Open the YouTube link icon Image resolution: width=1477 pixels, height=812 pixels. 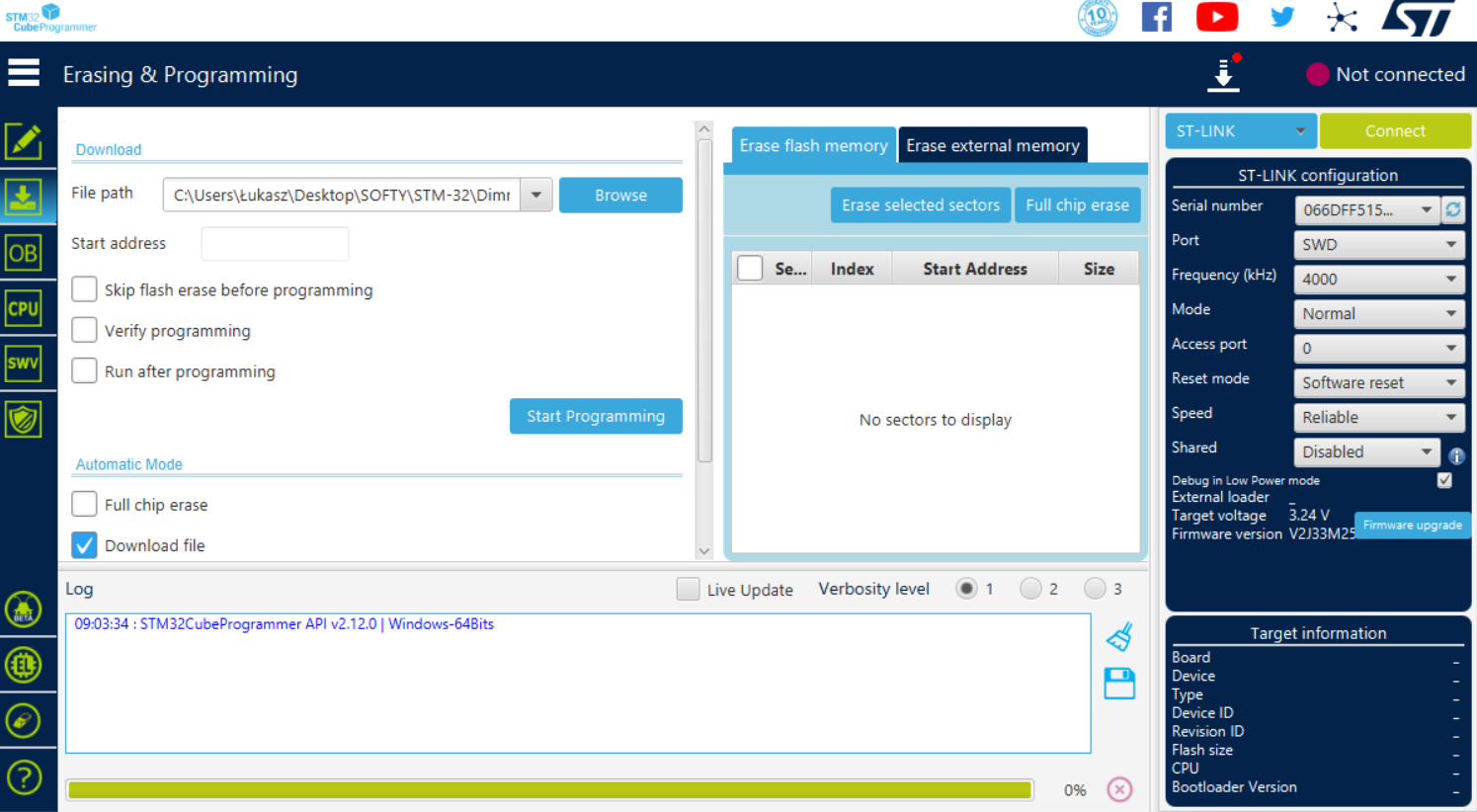pyautogui.click(x=1217, y=17)
